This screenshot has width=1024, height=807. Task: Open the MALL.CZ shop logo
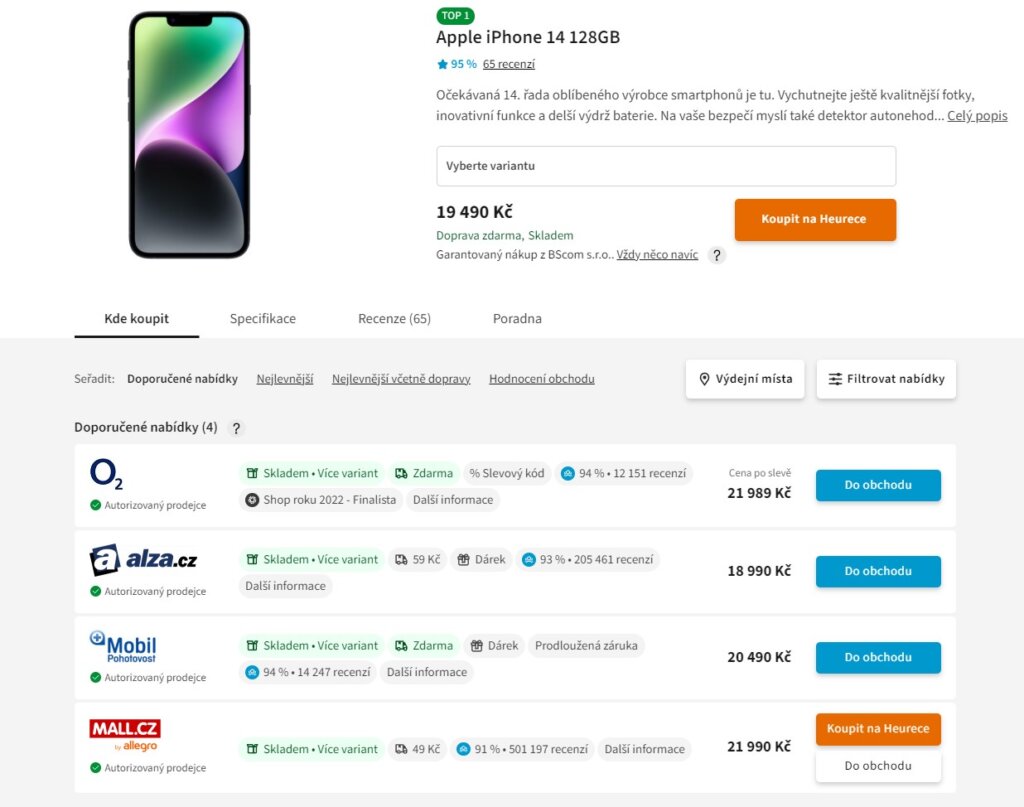click(125, 735)
